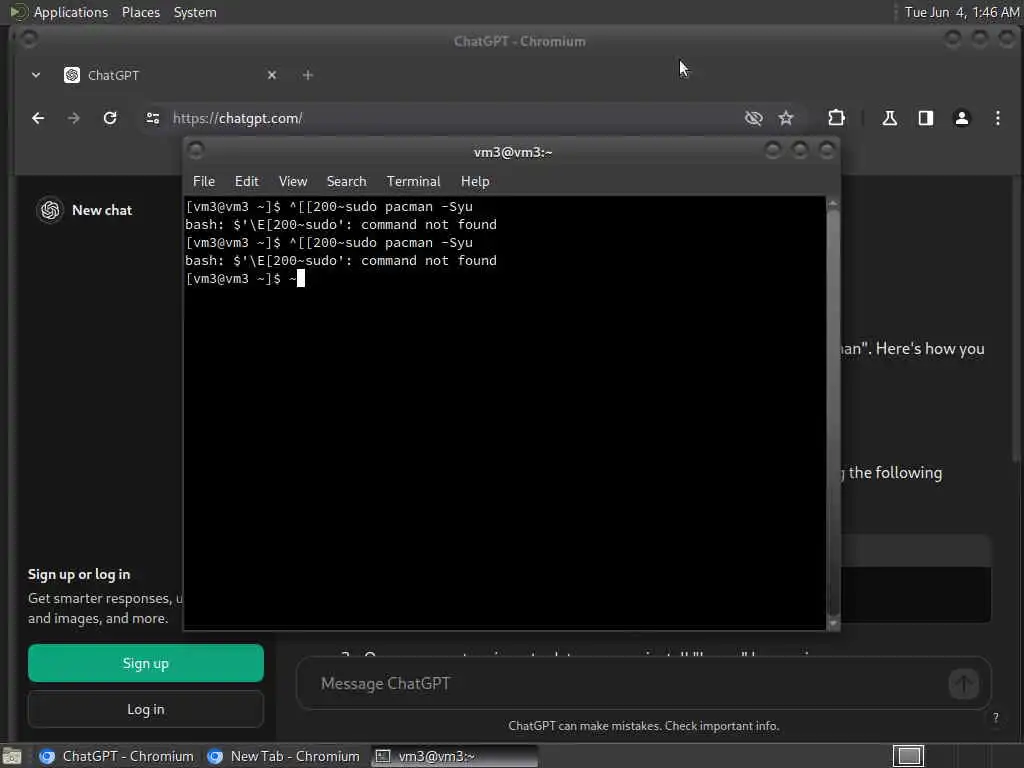Click the clock showing Tue Jun 4
Viewport: 1024px width, 768px height.
[961, 12]
